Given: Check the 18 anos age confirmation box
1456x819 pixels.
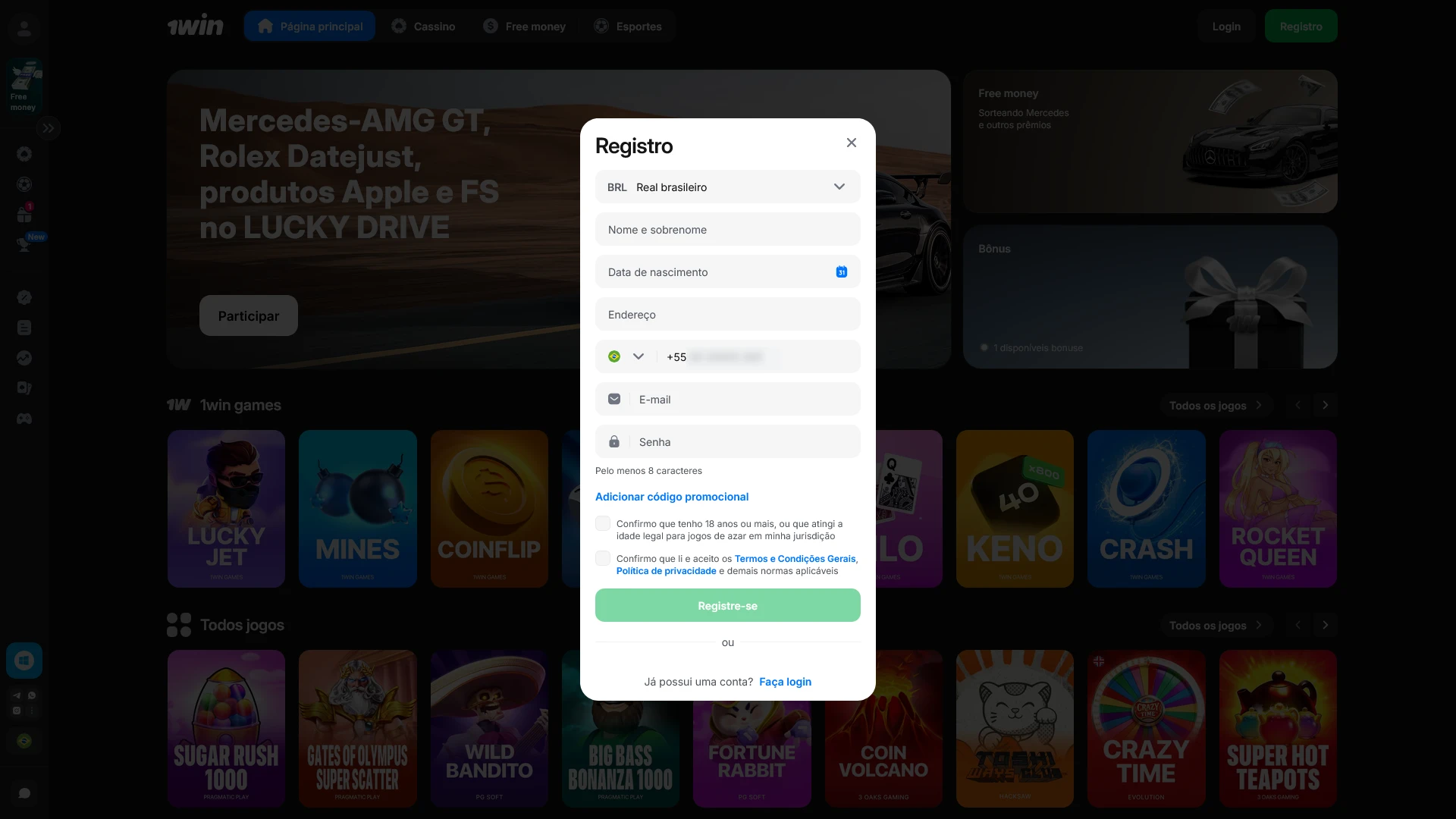Looking at the screenshot, I should (603, 524).
